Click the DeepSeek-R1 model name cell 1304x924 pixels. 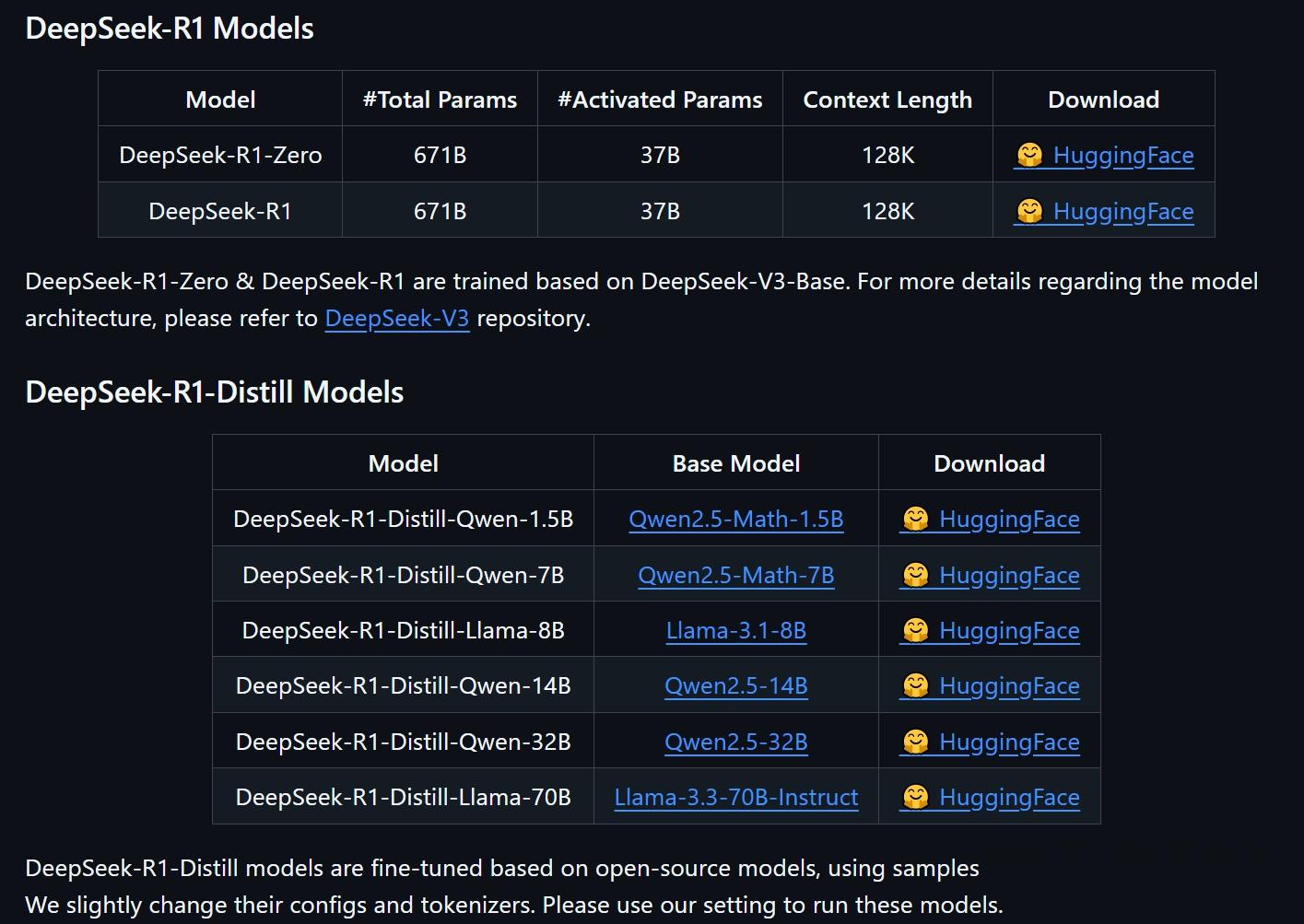coord(220,211)
